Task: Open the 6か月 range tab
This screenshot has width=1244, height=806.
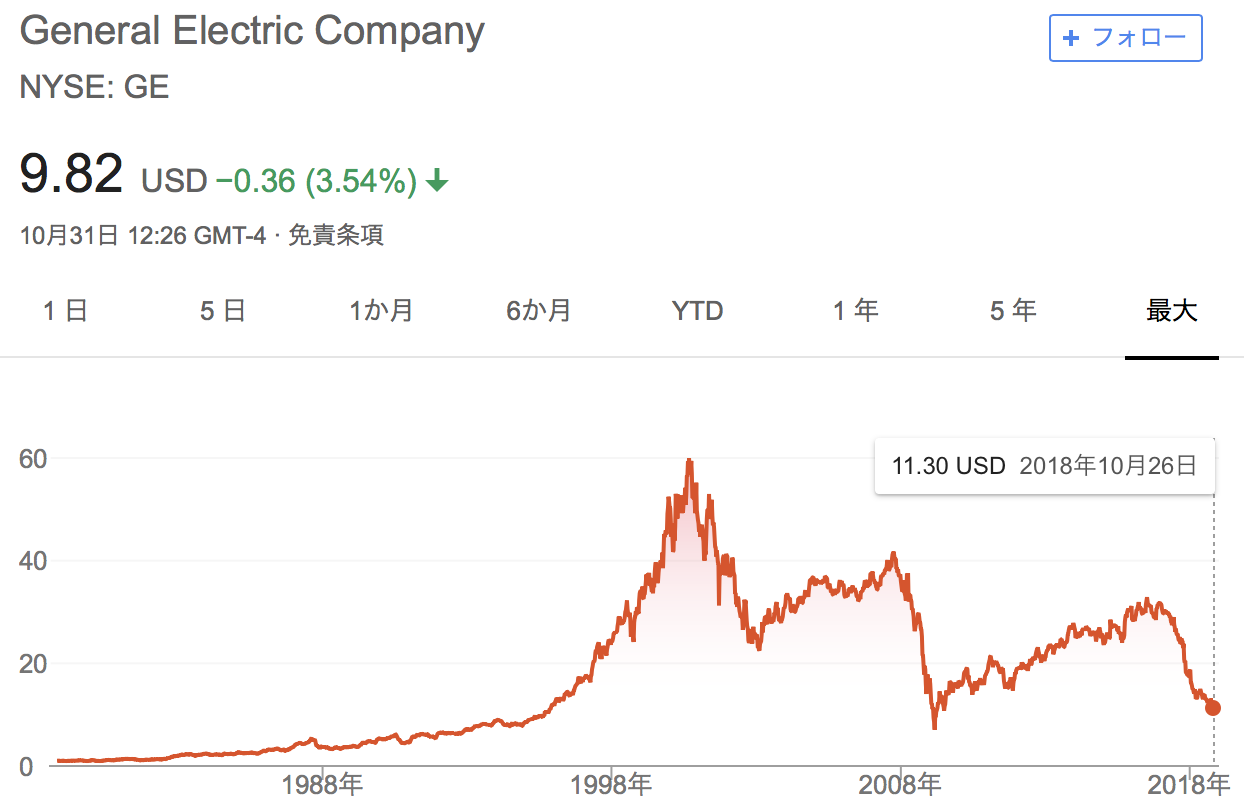Action: (x=538, y=311)
